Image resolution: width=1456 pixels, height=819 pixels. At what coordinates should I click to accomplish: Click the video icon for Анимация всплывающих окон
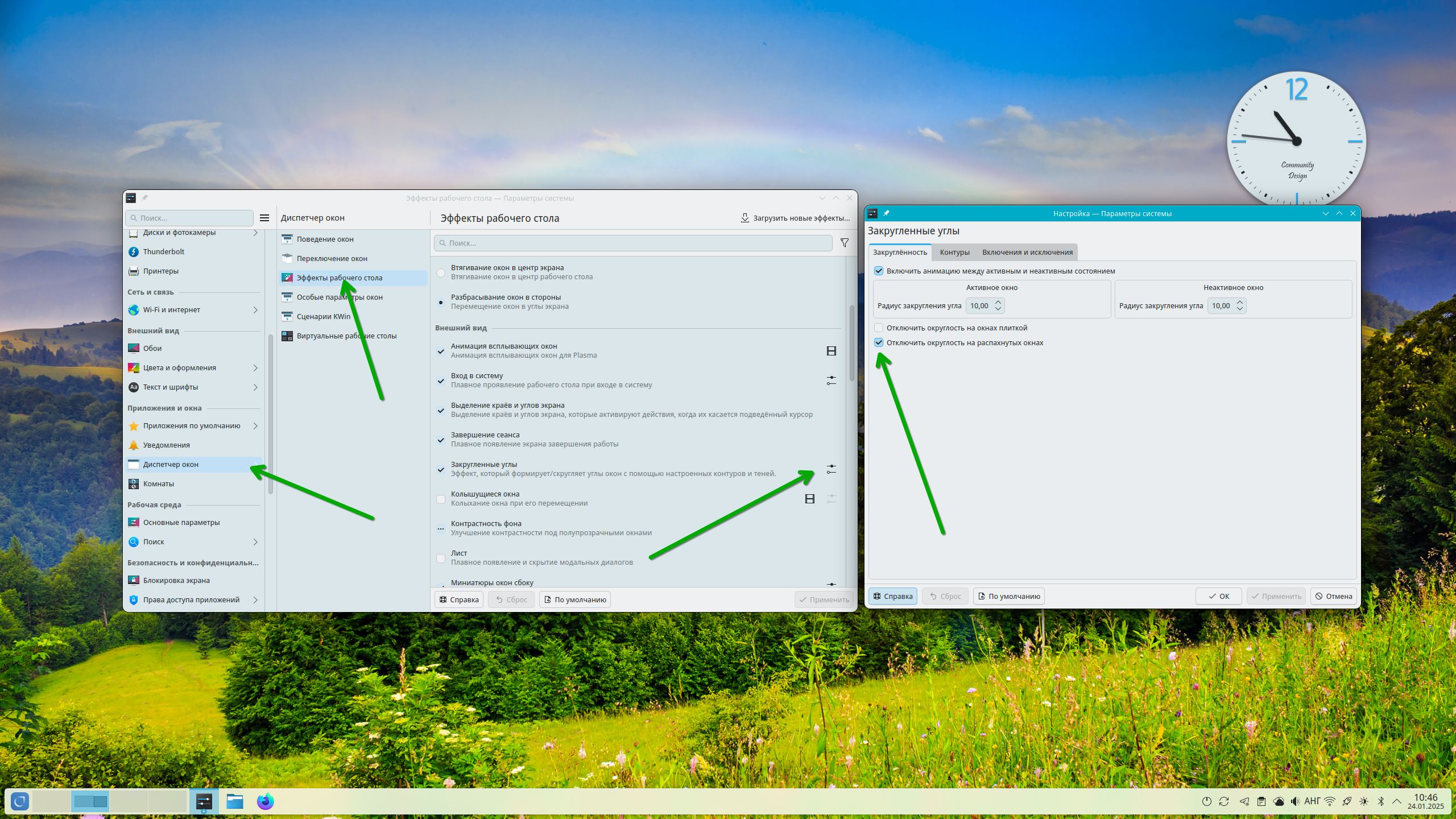[x=831, y=351]
